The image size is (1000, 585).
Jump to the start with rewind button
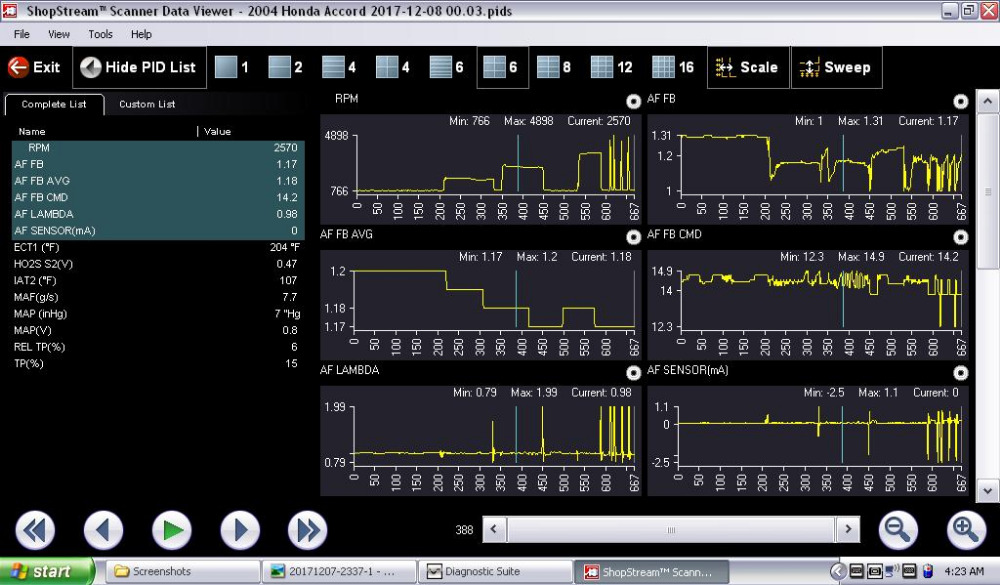35,530
